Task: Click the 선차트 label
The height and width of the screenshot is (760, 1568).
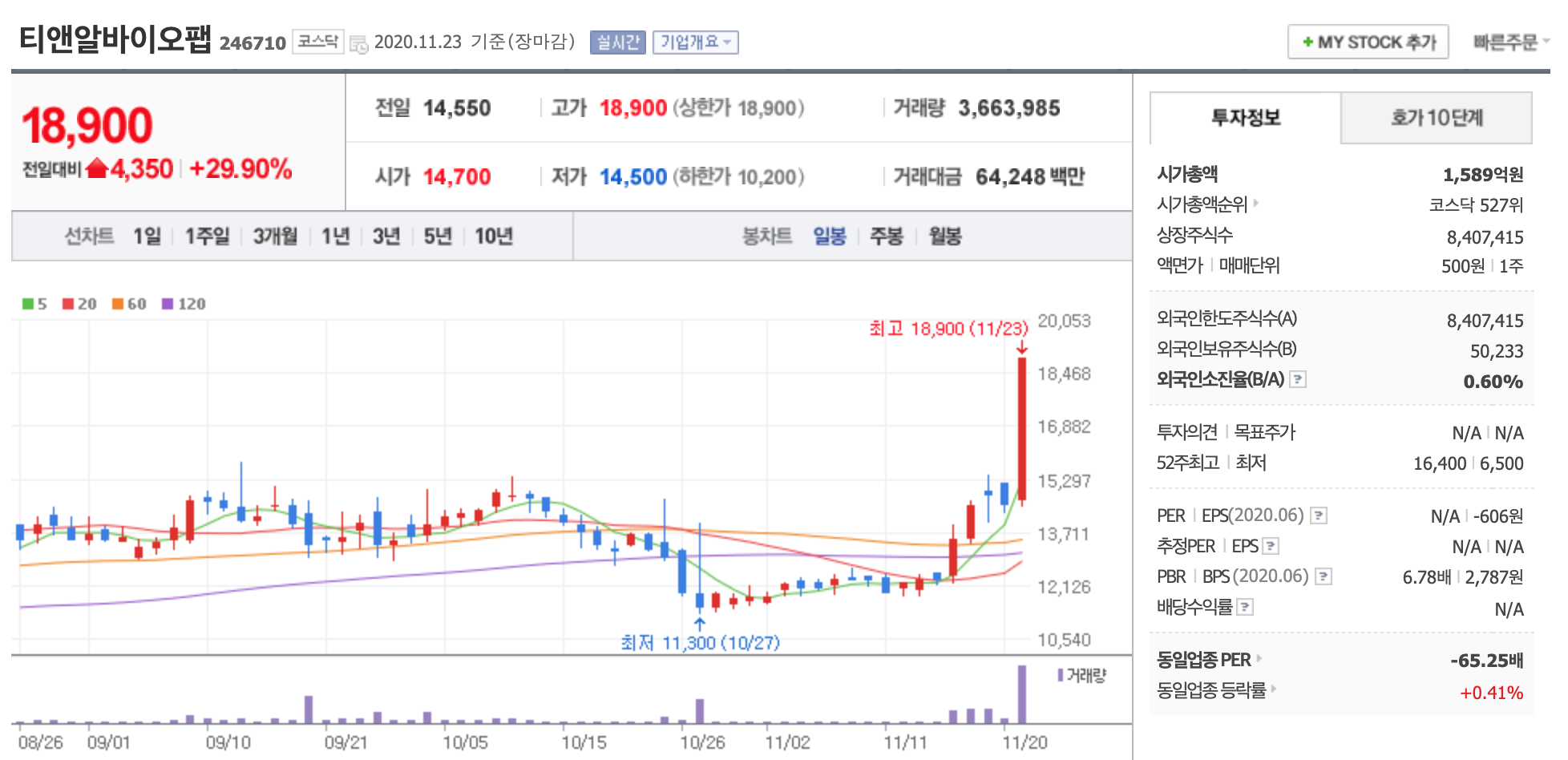Action: [x=89, y=236]
